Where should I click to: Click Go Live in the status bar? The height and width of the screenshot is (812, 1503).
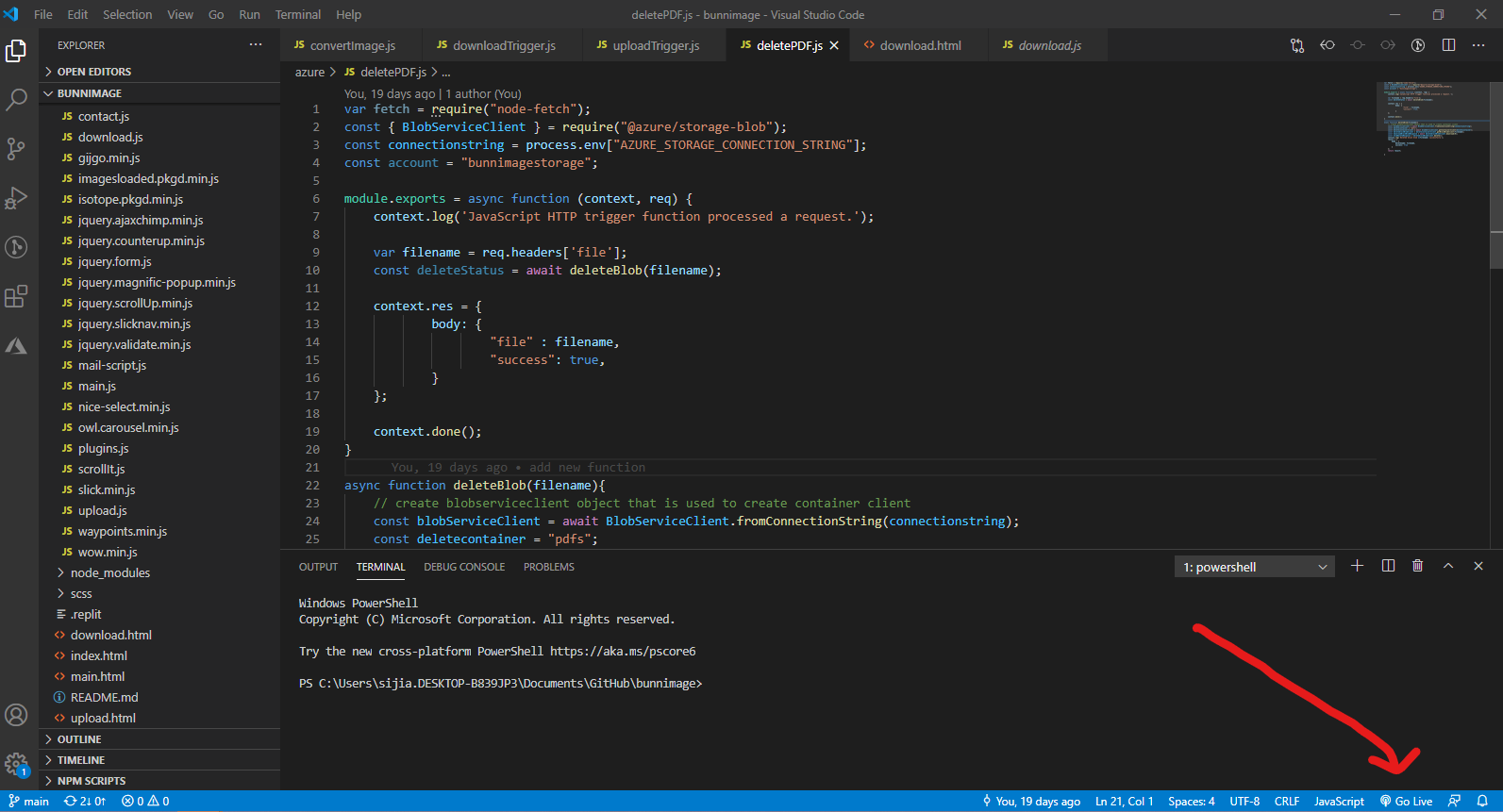pos(1406,802)
